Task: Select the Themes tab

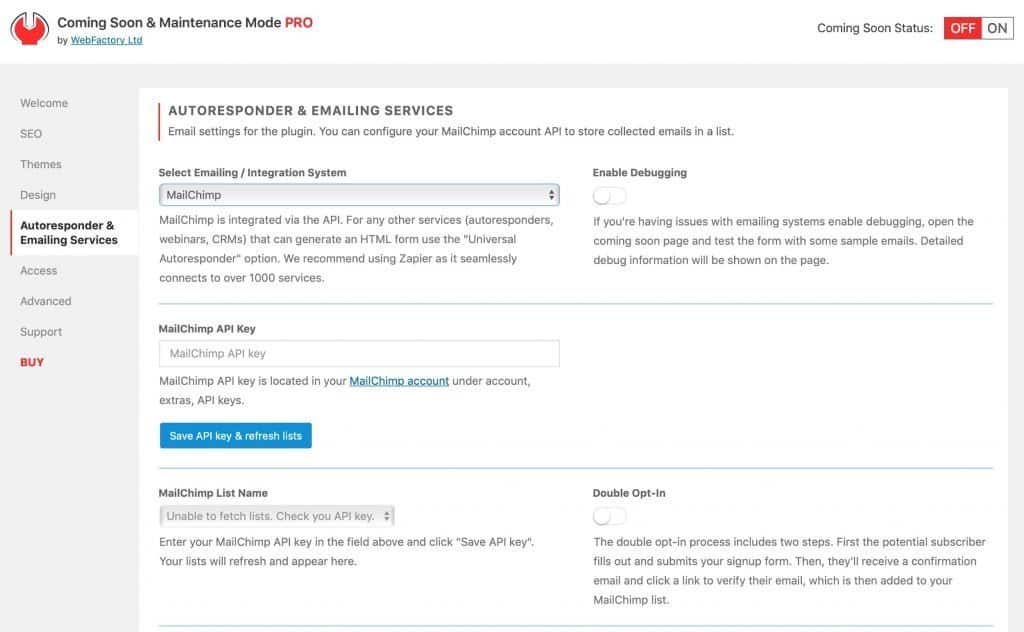Action: pos(40,165)
